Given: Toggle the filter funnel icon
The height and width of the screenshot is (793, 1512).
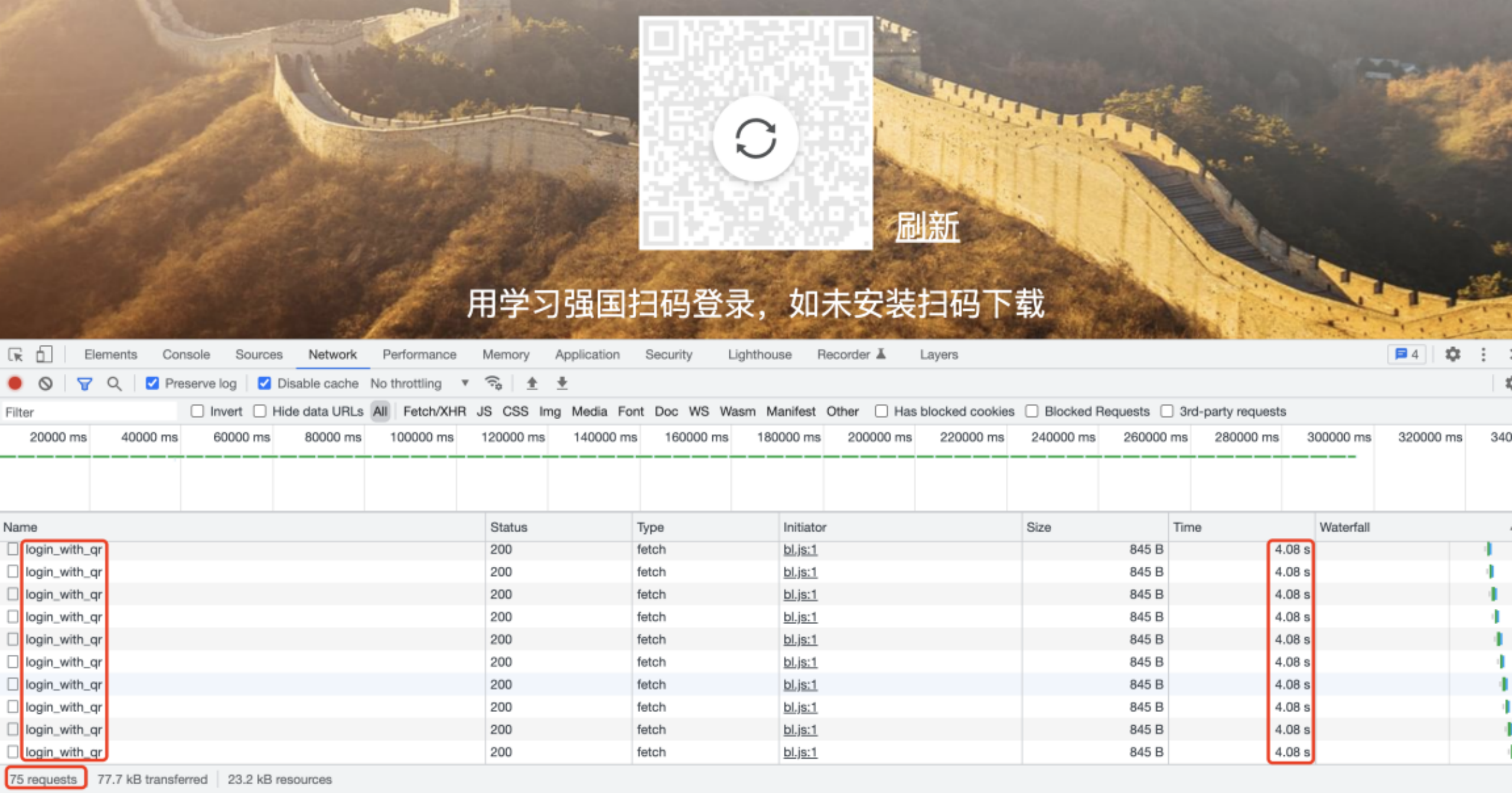Looking at the screenshot, I should pyautogui.click(x=84, y=384).
